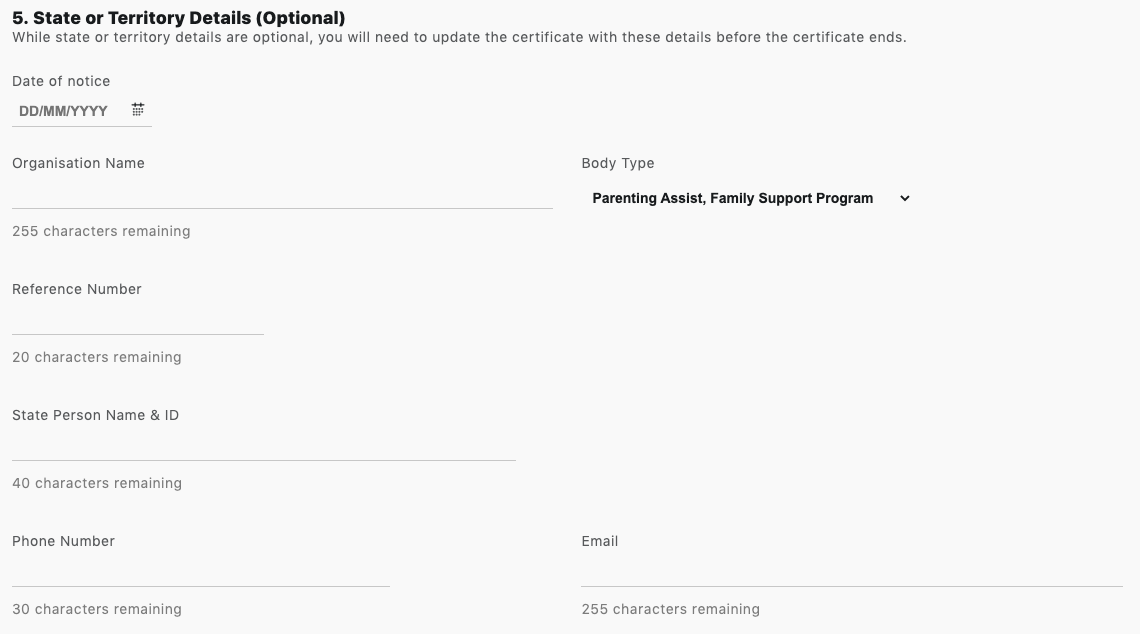Click the State or Territory Details heading
Screen dimensions: 1140x634
(178, 18)
